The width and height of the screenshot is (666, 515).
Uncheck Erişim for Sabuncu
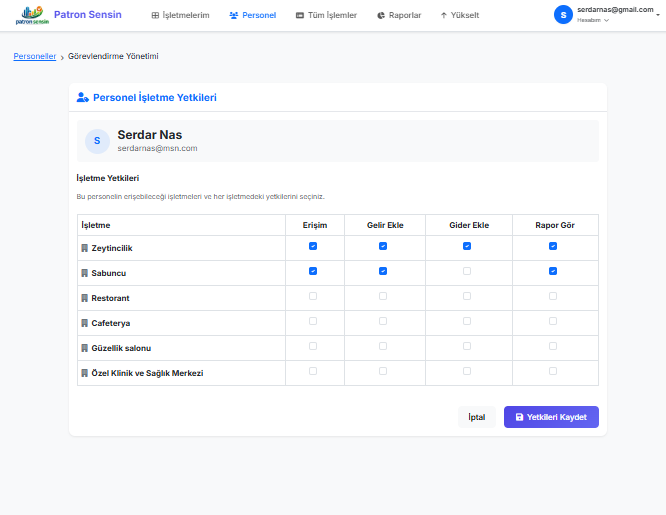(313, 271)
